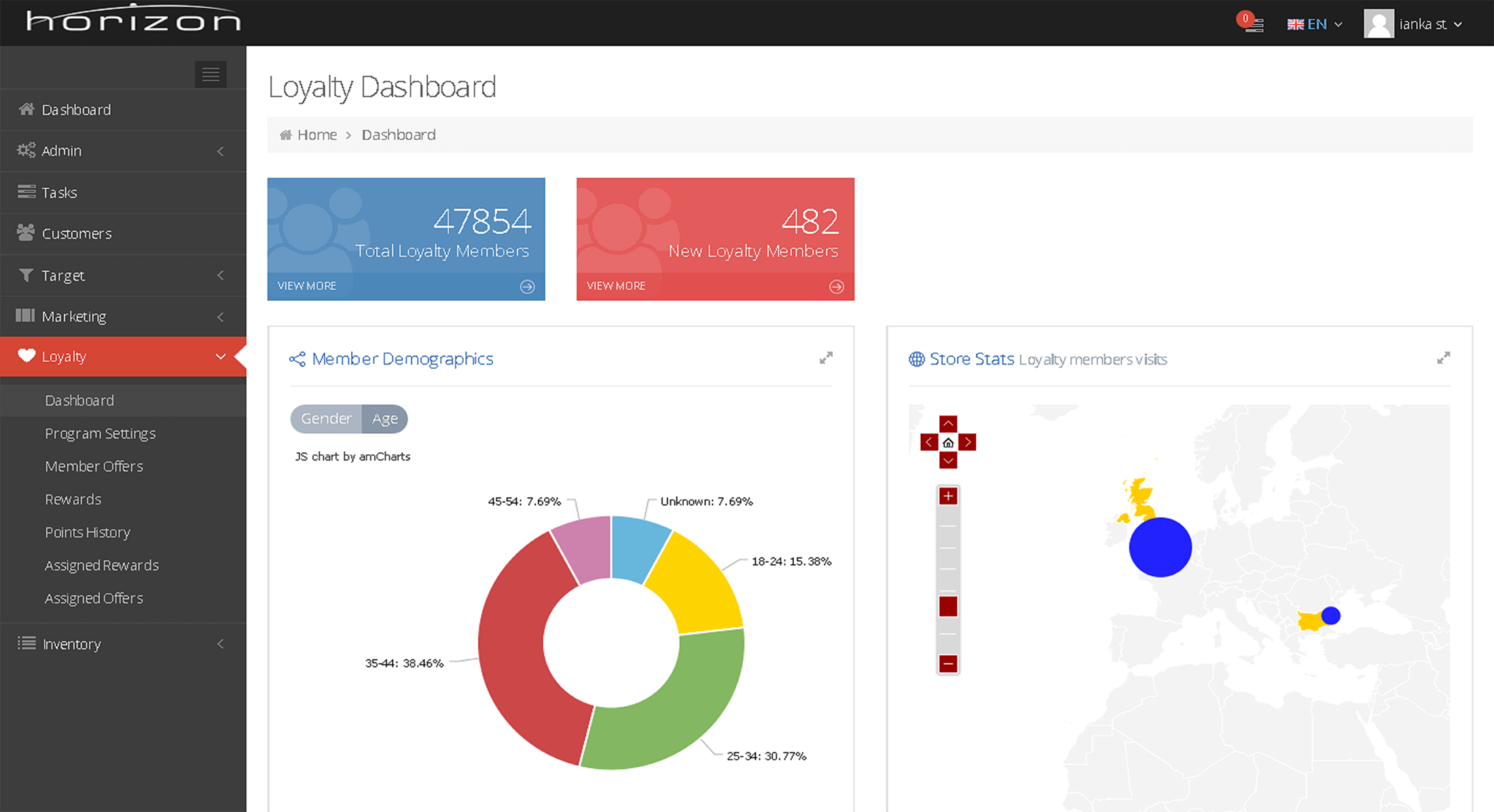
Task: Switch demographics chart to Gender
Action: (326, 419)
